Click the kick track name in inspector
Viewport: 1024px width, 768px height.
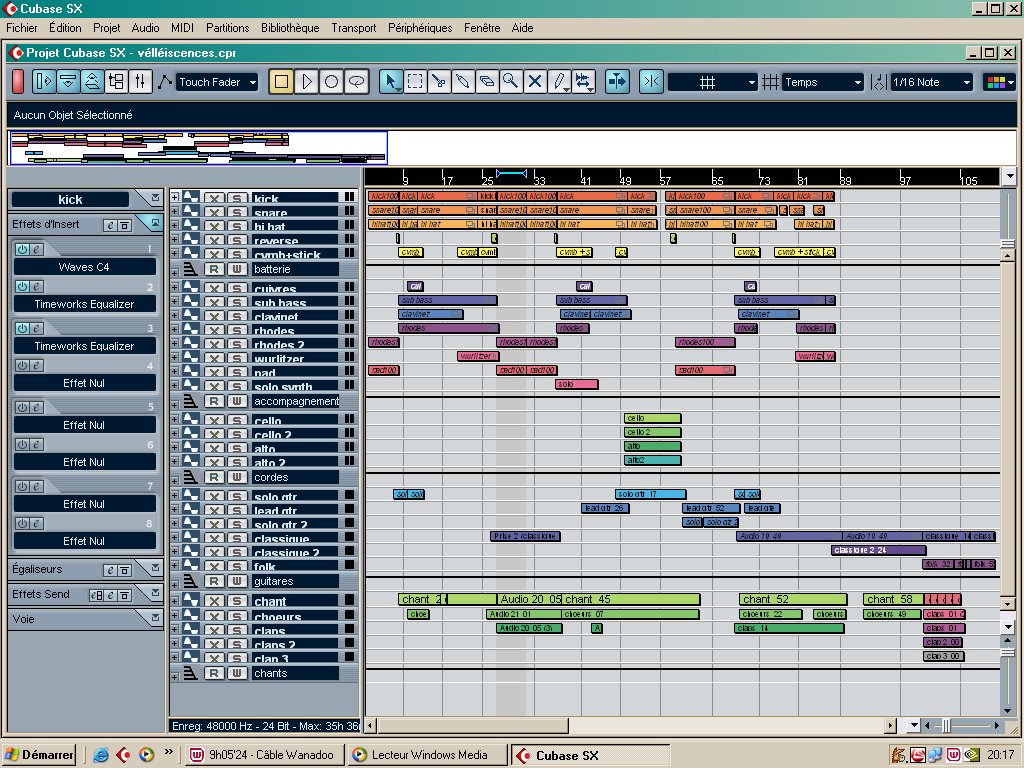70,199
